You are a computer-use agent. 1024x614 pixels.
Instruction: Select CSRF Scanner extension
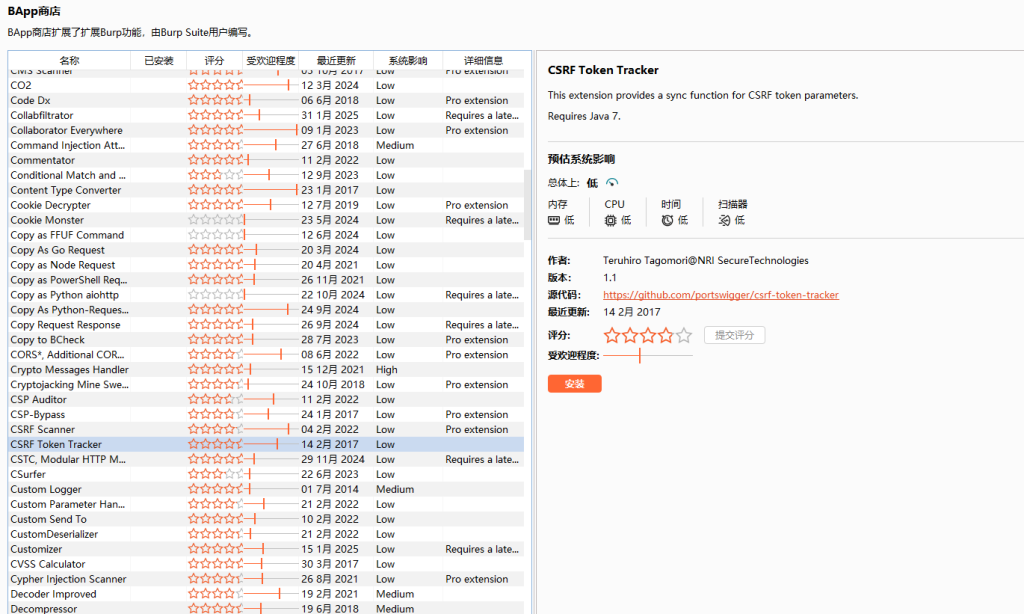coord(266,430)
